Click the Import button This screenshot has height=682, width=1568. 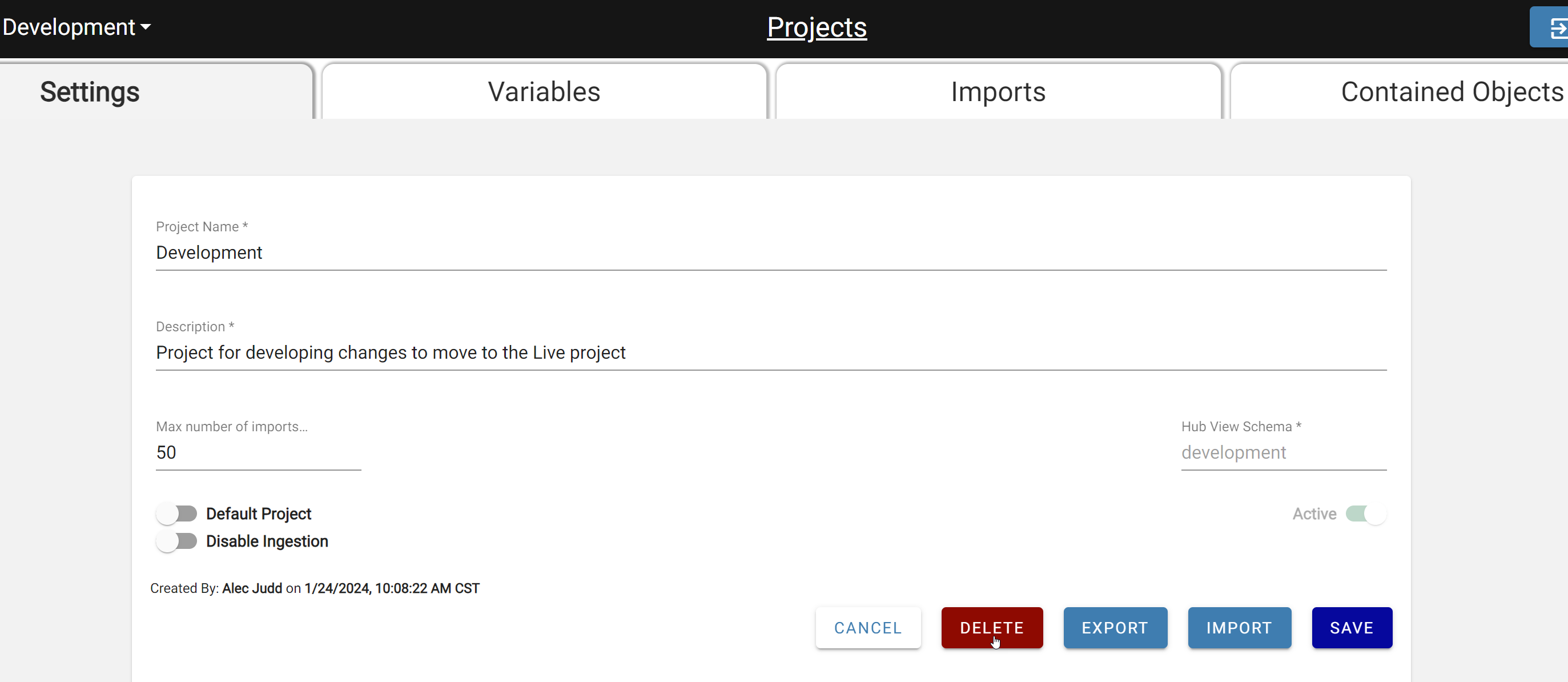point(1239,627)
